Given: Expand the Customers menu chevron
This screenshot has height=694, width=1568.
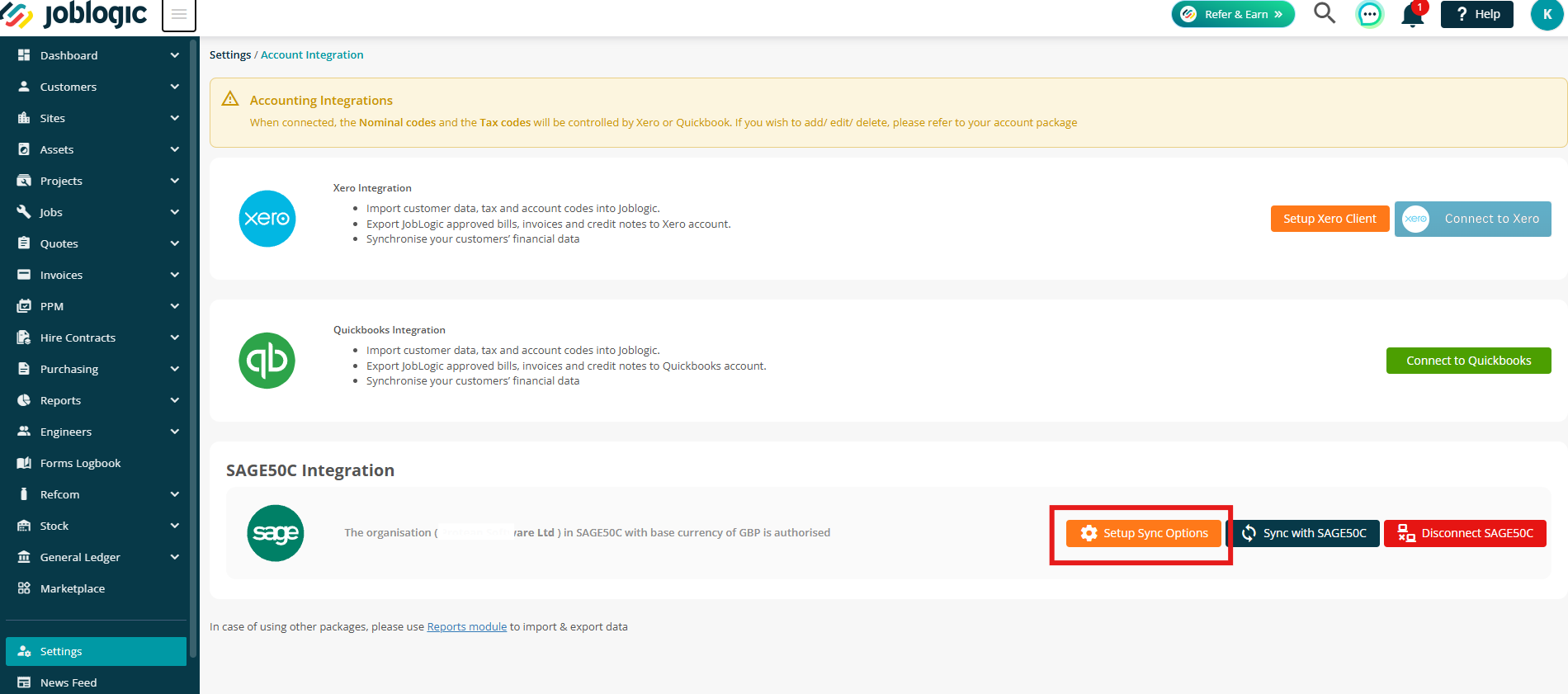Looking at the screenshot, I should 175,87.
